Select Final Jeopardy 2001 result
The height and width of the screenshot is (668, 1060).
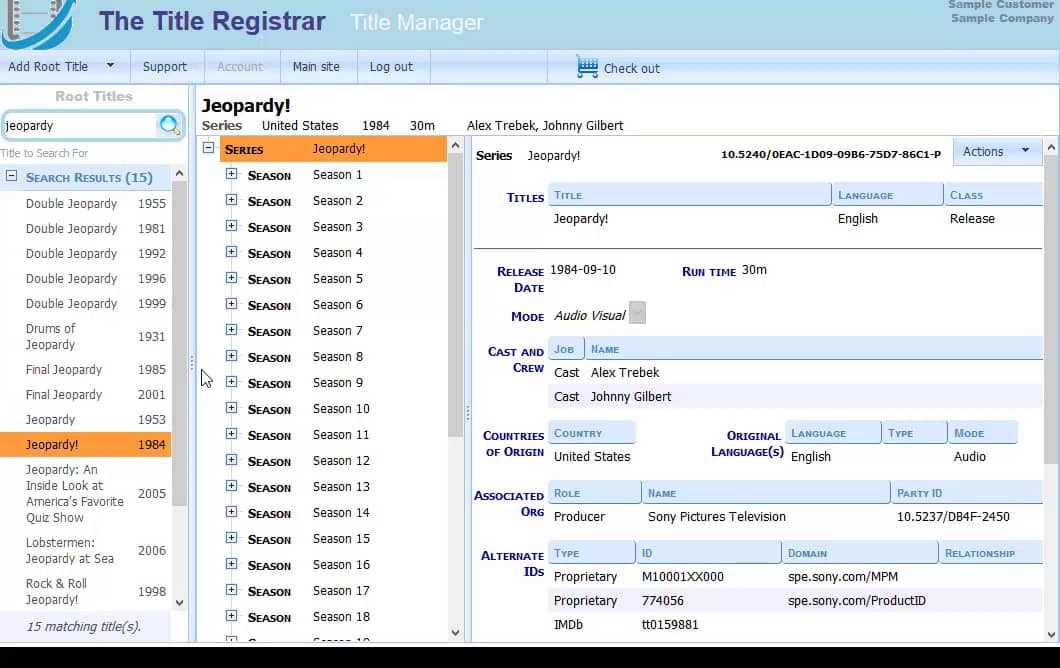(x=85, y=394)
